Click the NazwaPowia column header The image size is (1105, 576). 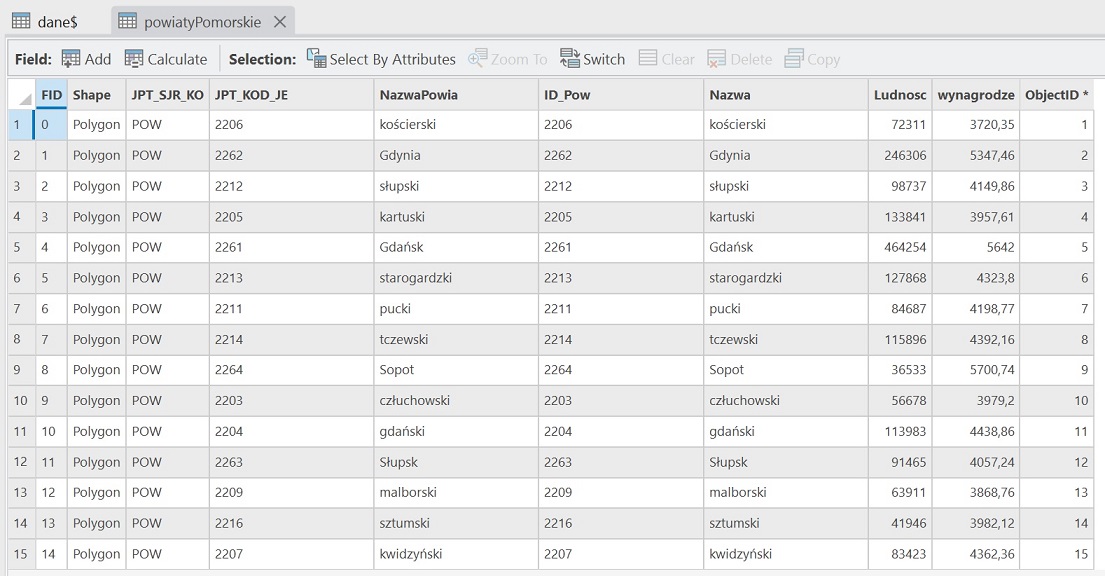click(418, 95)
